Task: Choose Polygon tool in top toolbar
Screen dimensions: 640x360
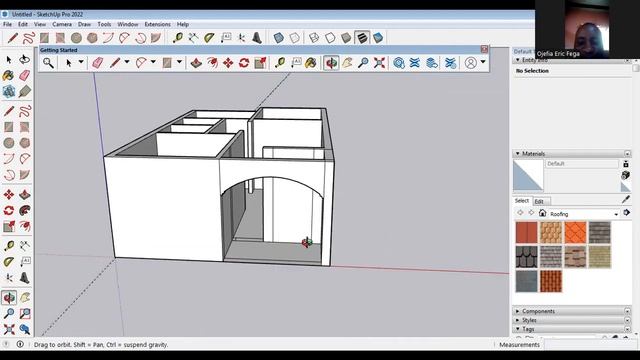Action: [x=92, y=38]
